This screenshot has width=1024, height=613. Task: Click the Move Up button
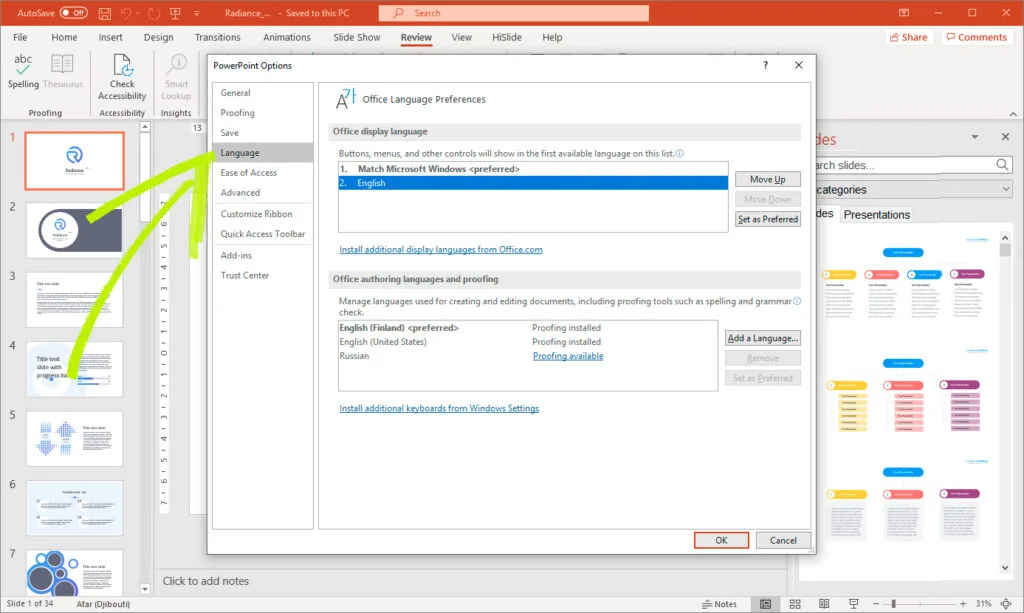pos(767,180)
